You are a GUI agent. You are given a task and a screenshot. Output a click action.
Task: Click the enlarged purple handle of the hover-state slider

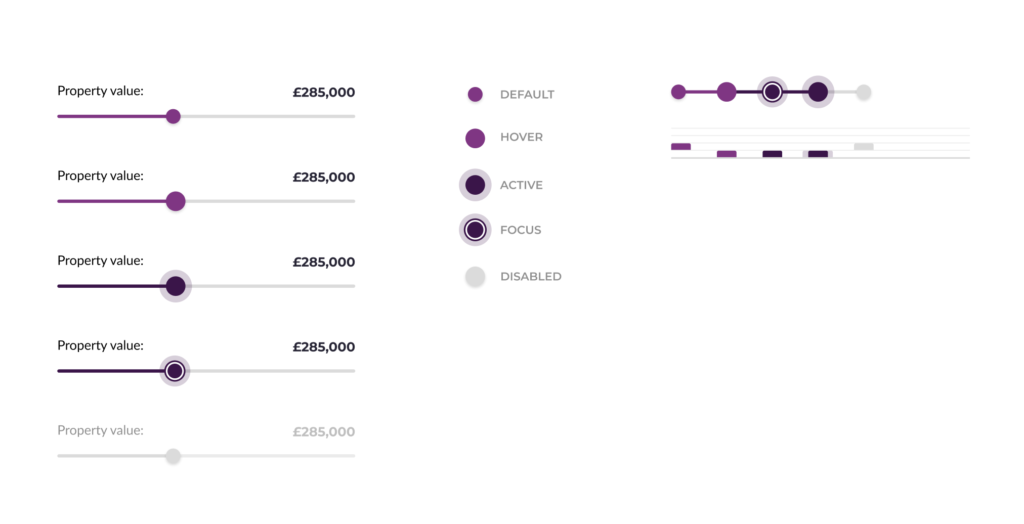tap(175, 201)
